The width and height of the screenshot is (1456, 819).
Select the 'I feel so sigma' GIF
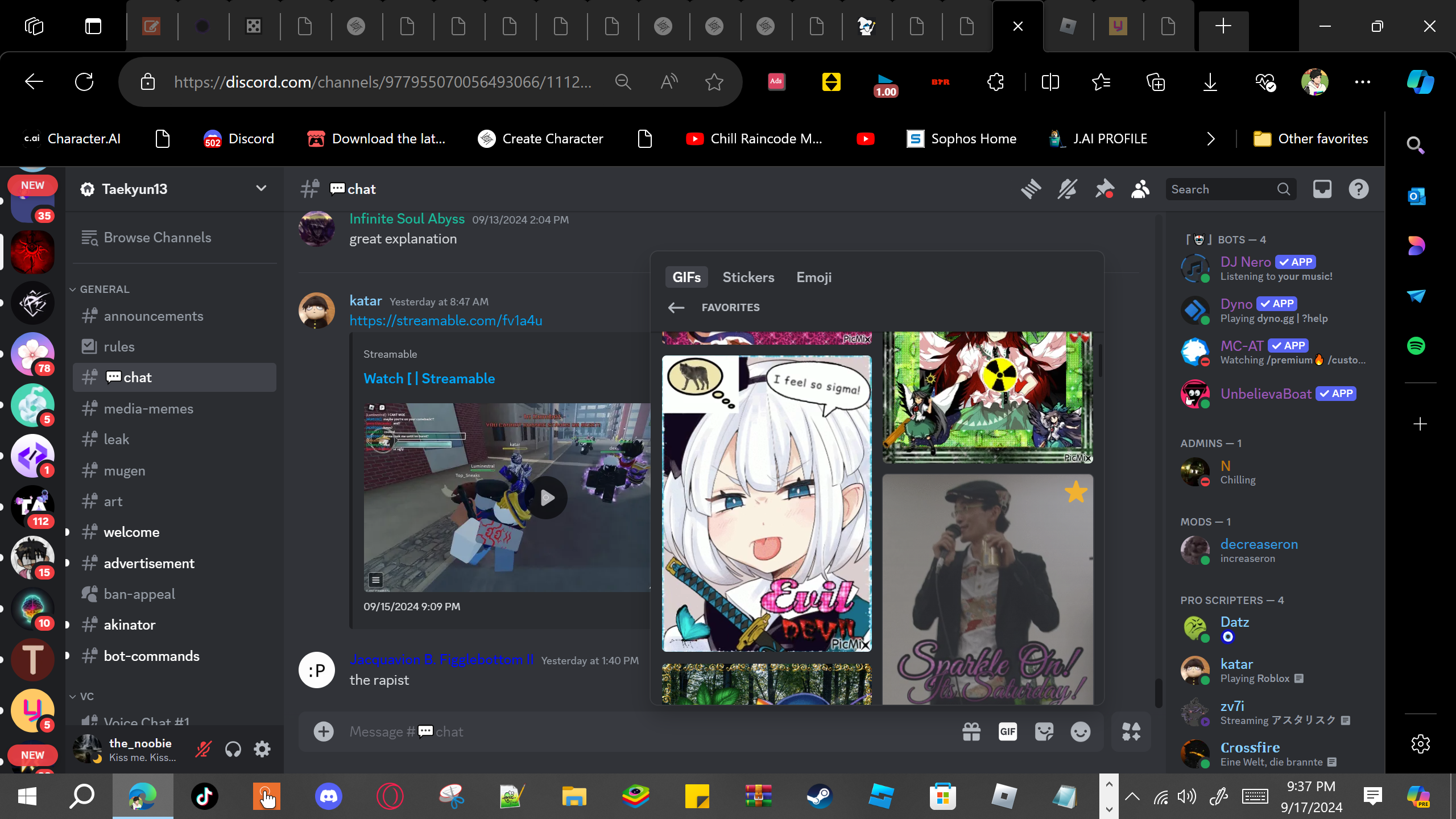coord(766,503)
